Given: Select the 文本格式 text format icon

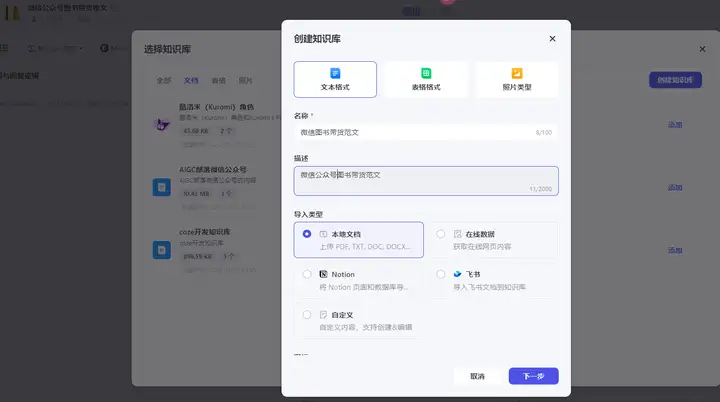Looking at the screenshot, I should point(335,74).
